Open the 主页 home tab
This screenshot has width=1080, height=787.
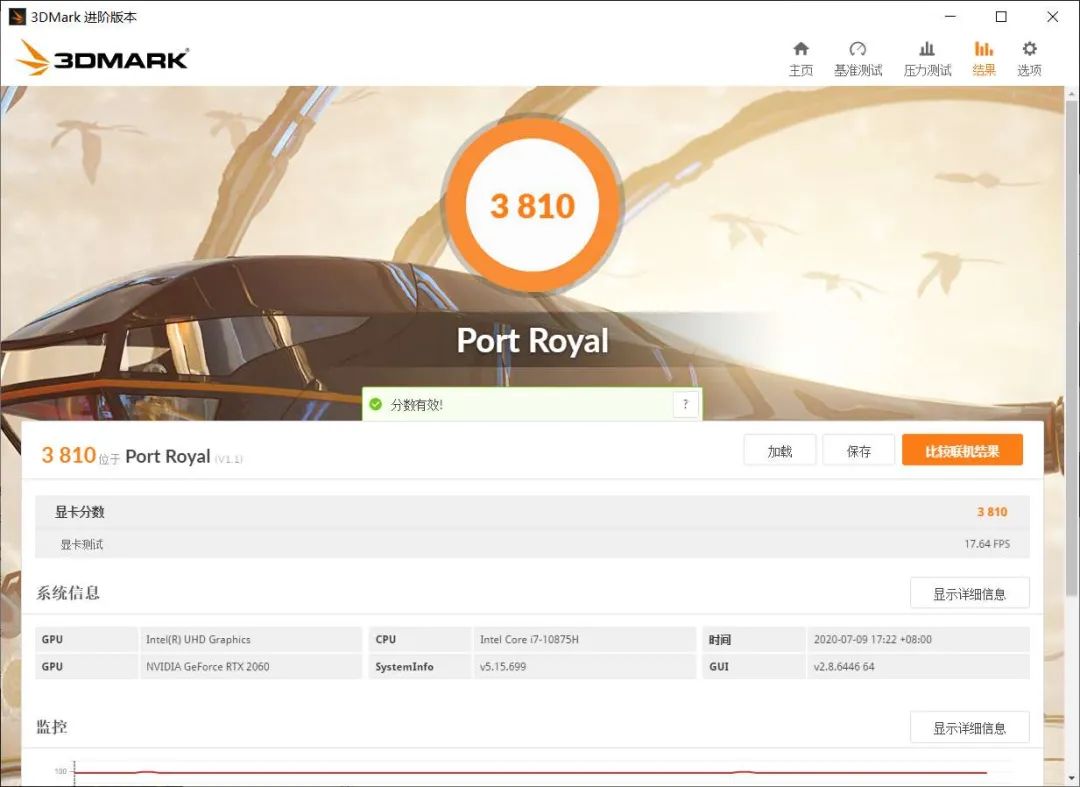[800, 59]
